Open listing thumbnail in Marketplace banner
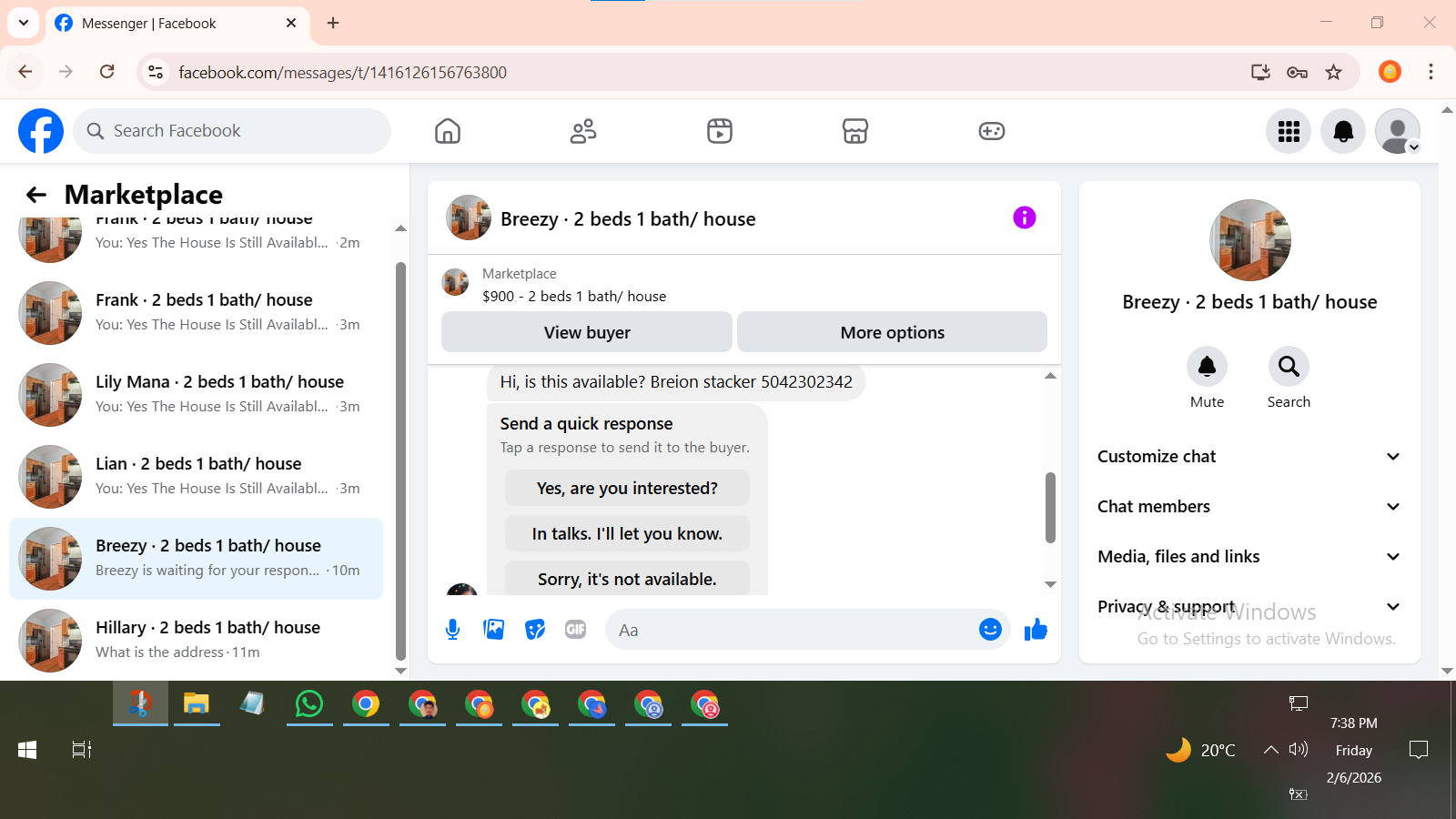Viewport: 1456px width, 819px height. (455, 282)
